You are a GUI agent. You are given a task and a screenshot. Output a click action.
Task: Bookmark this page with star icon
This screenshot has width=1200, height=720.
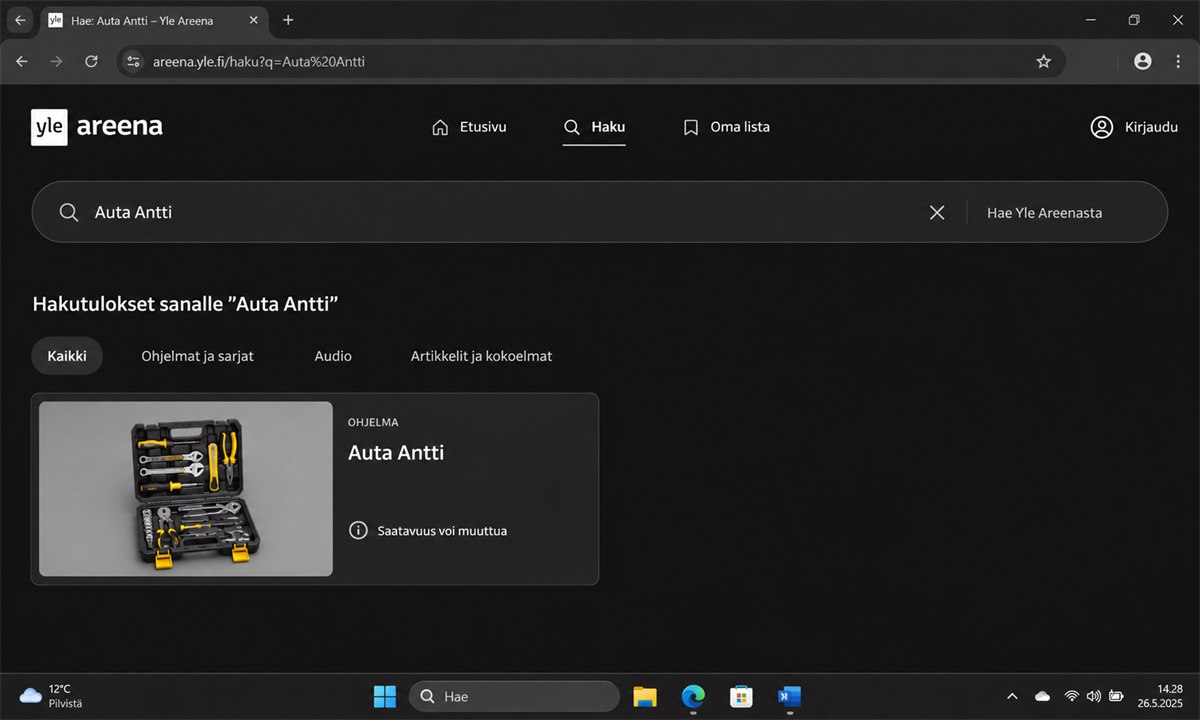click(1044, 61)
